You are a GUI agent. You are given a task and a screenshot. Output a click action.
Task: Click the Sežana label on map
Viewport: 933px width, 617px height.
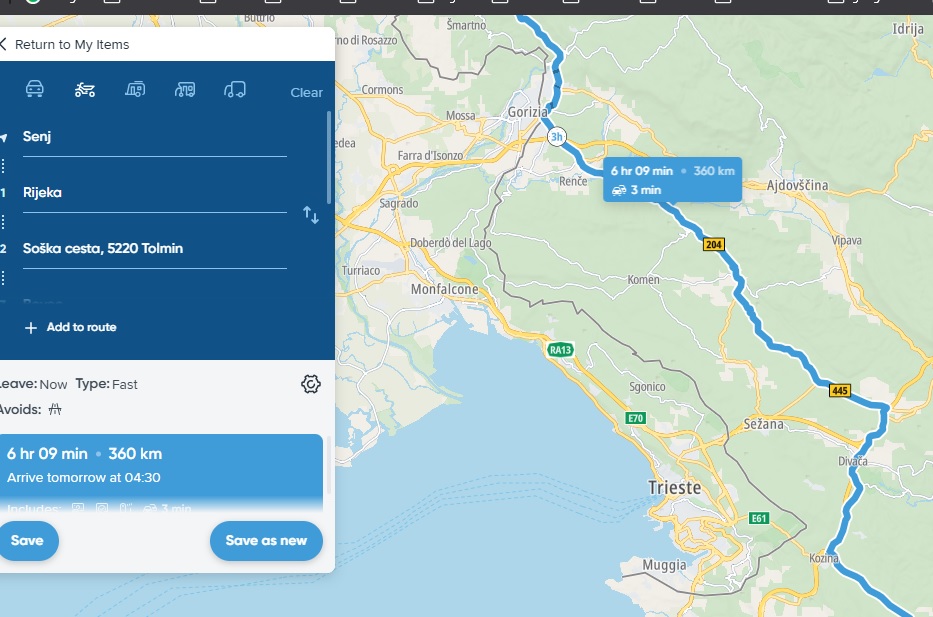(763, 424)
